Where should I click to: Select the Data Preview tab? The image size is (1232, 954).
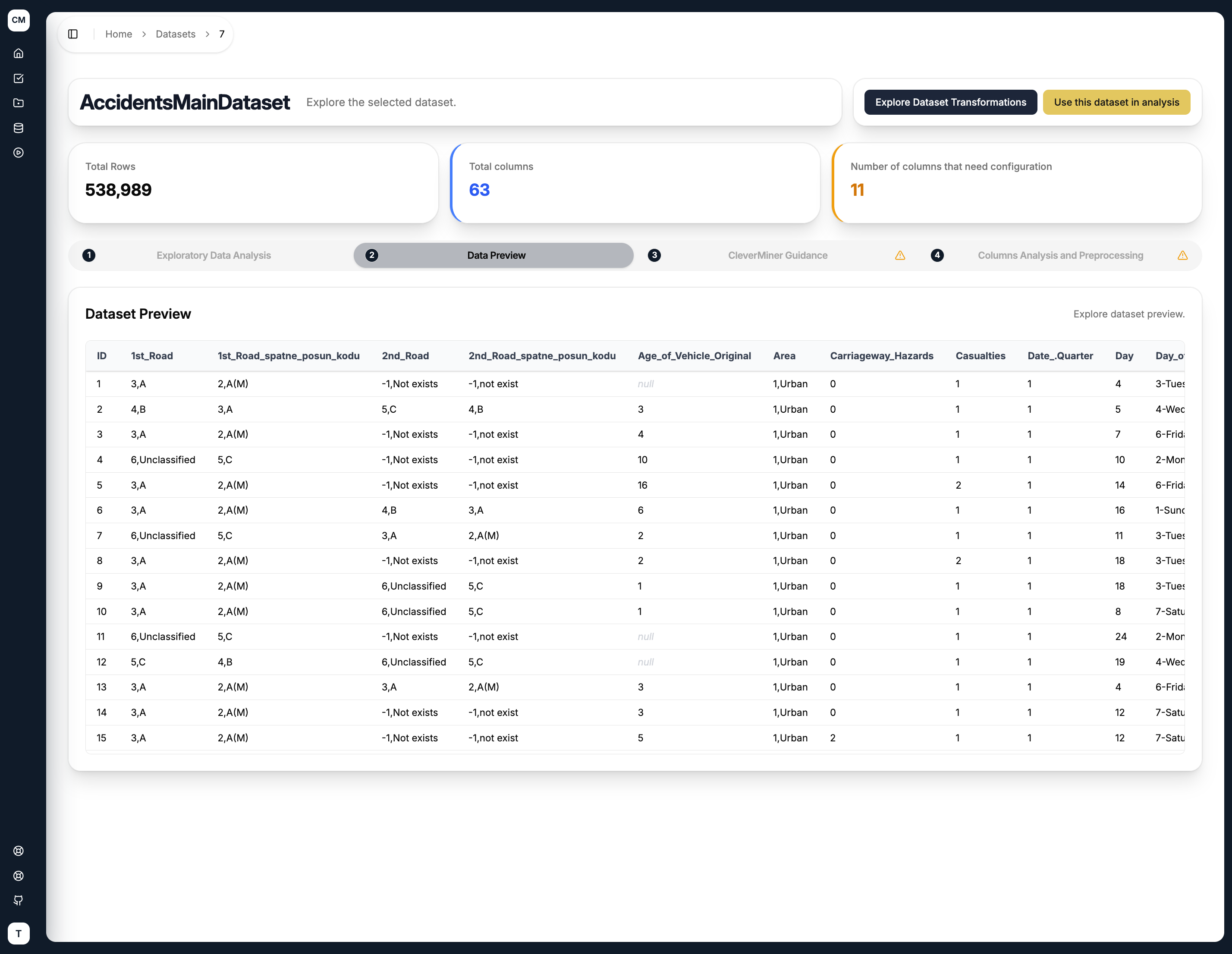point(493,255)
